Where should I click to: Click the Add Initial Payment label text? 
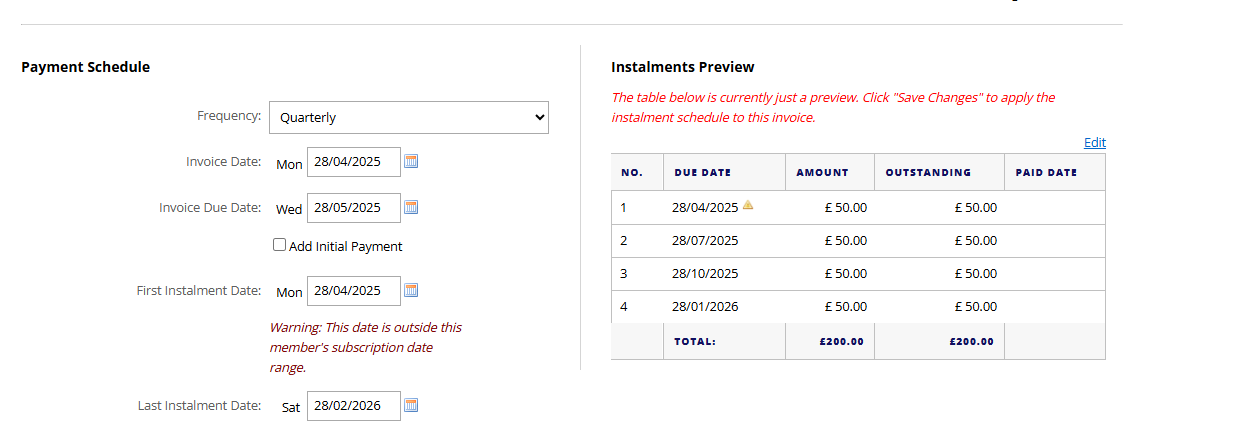tap(346, 246)
